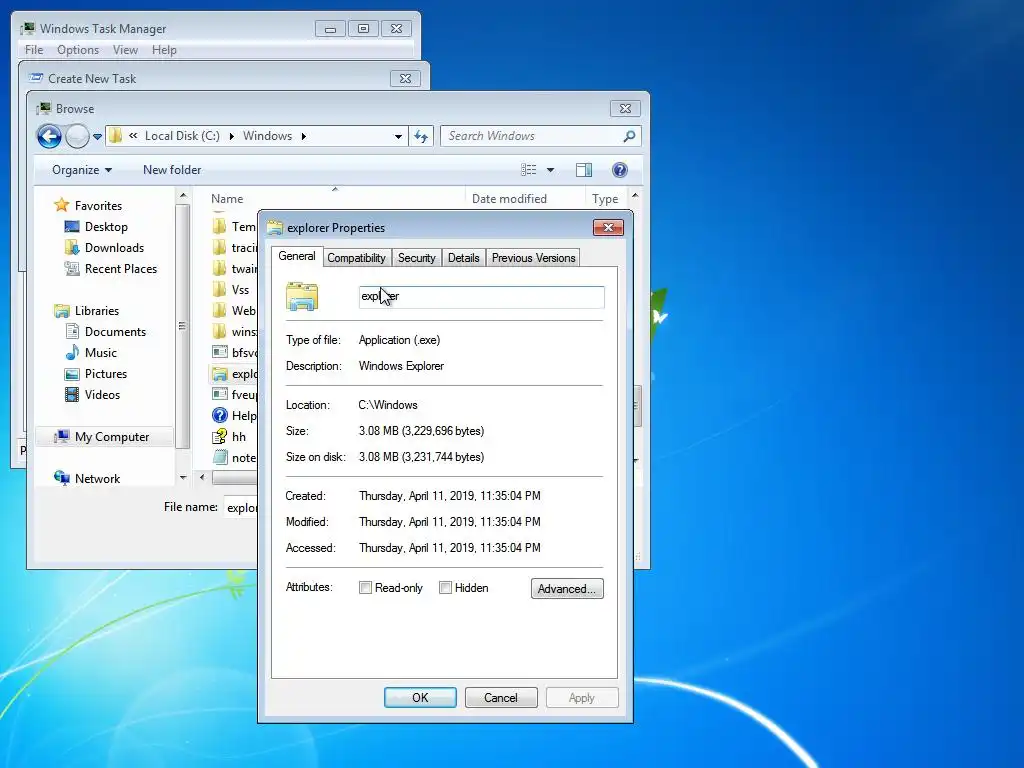
Task: Click the explorer file name field
Action: coord(481,296)
